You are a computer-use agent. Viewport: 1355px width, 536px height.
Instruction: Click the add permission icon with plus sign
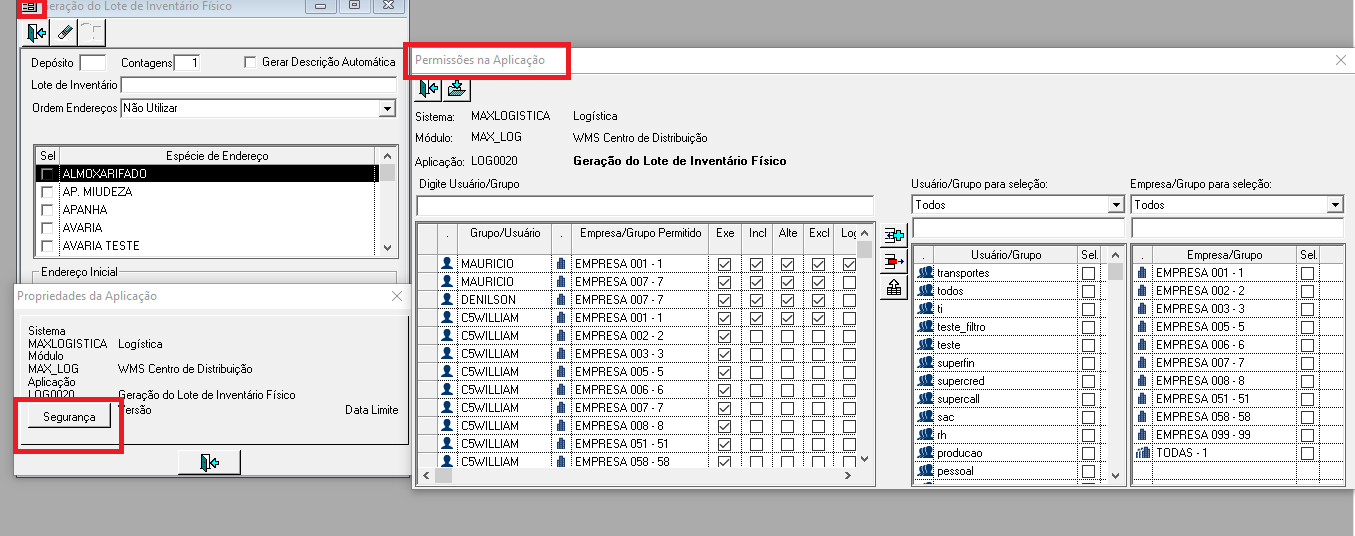(x=893, y=237)
